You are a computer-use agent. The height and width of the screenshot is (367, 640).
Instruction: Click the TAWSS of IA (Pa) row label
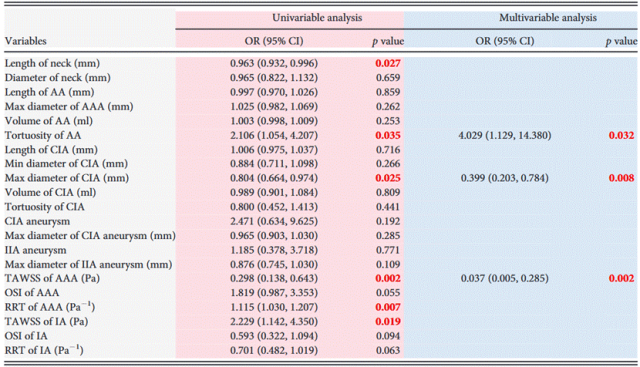(x=47, y=322)
